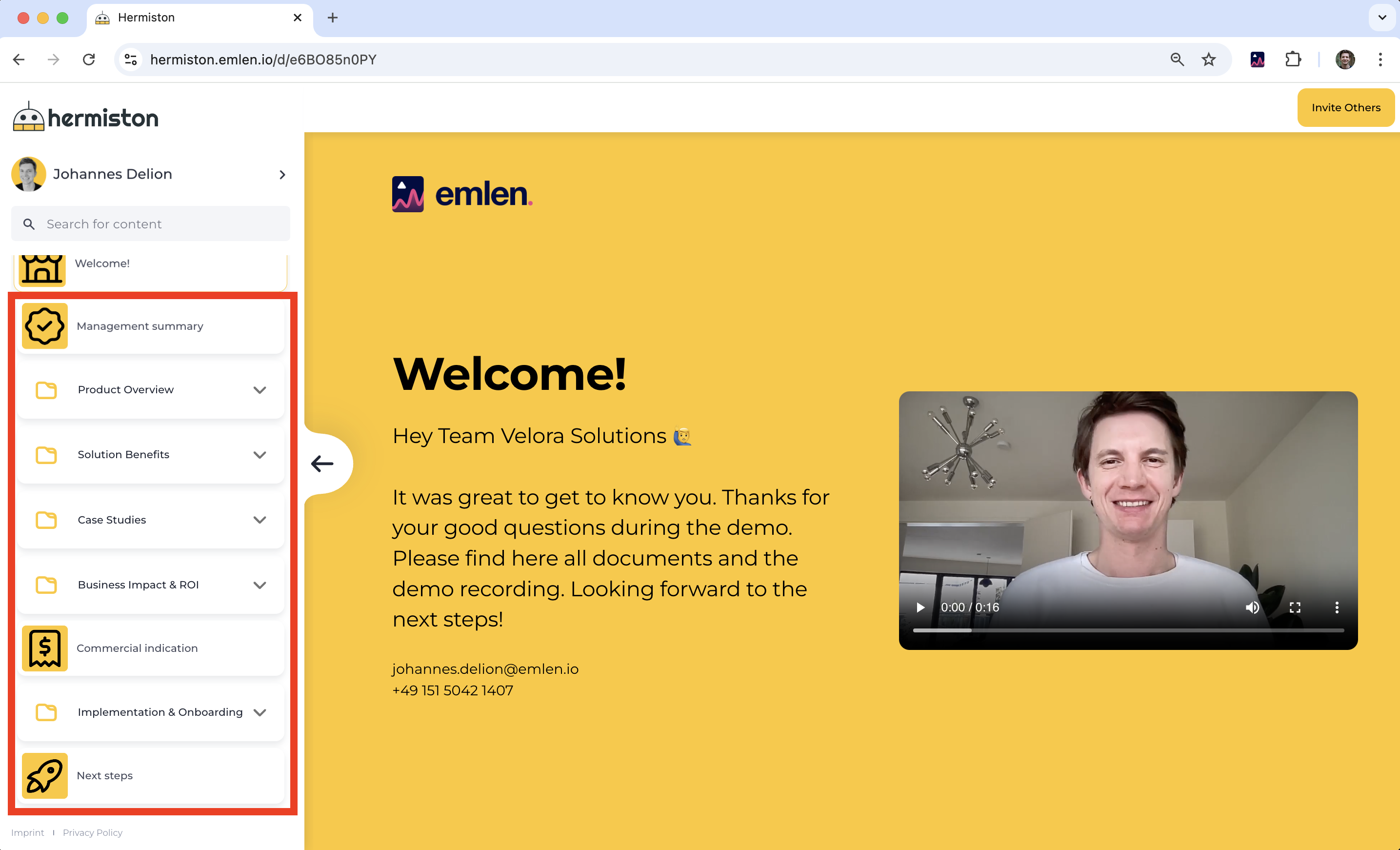Expand the Solution Benefits folder chevron
The height and width of the screenshot is (850, 1400).
click(x=260, y=455)
